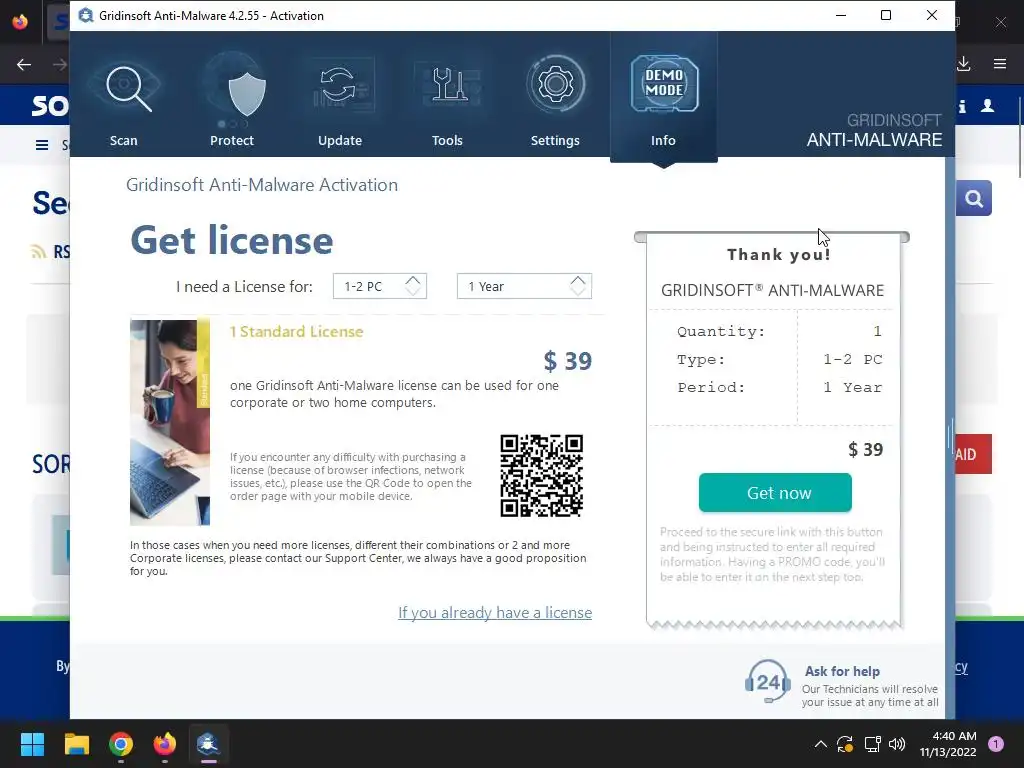Click Firefox back arrow button

click(x=24, y=64)
